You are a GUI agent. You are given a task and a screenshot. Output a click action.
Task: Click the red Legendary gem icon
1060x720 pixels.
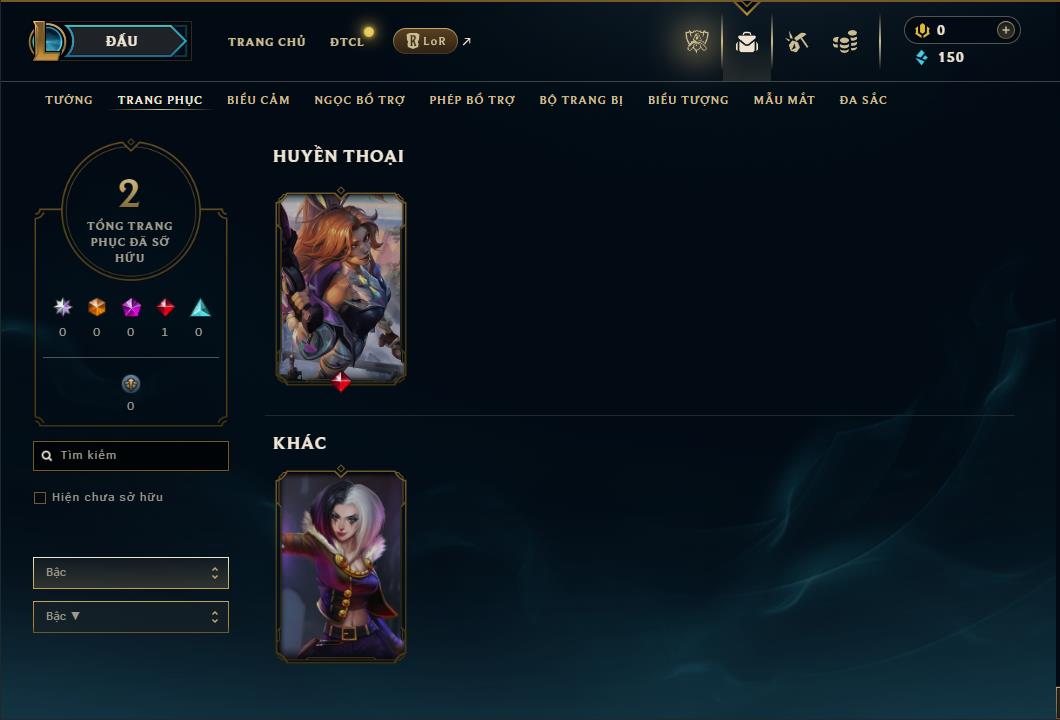[x=165, y=308]
